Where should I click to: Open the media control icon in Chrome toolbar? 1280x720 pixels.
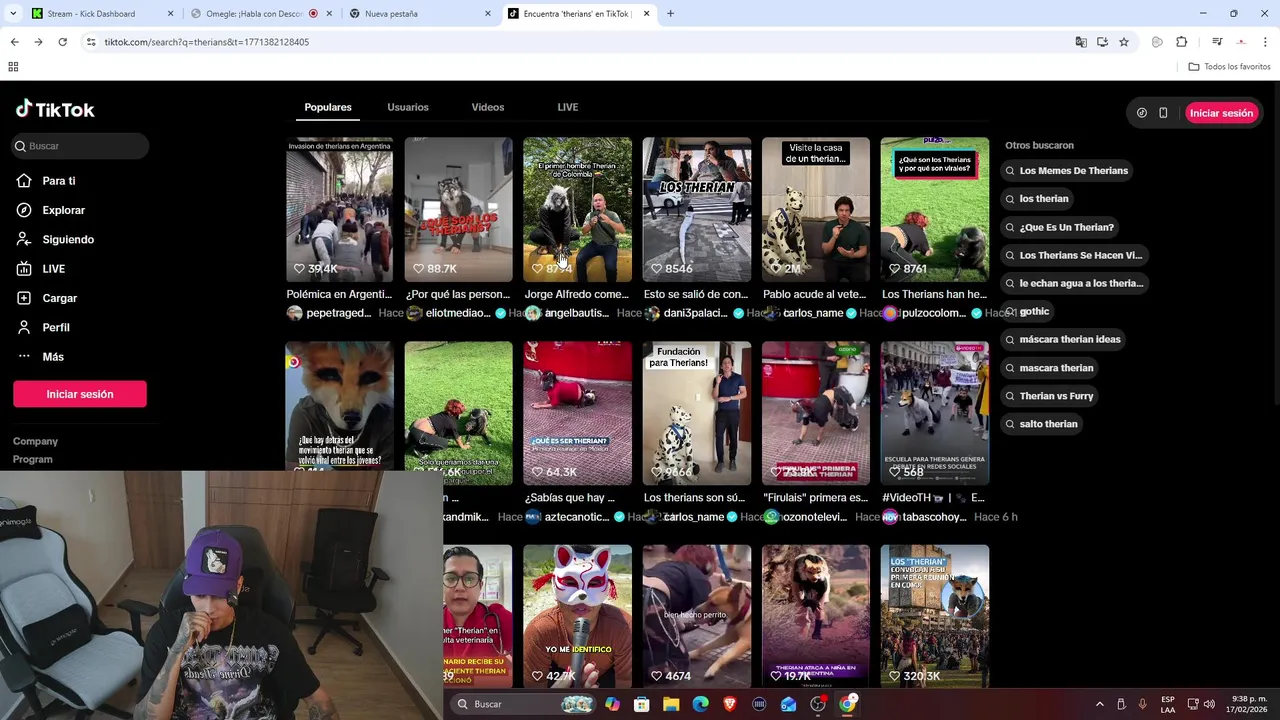[x=1217, y=42]
